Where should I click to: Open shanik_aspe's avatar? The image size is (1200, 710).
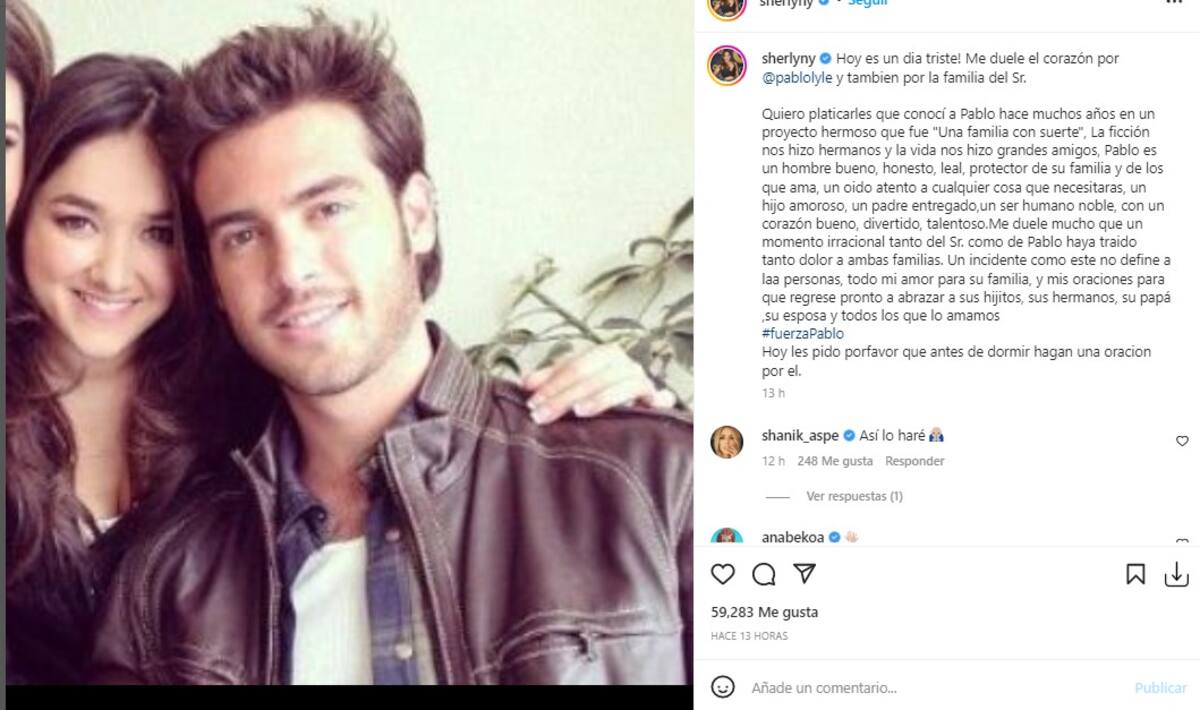pyautogui.click(x=726, y=441)
